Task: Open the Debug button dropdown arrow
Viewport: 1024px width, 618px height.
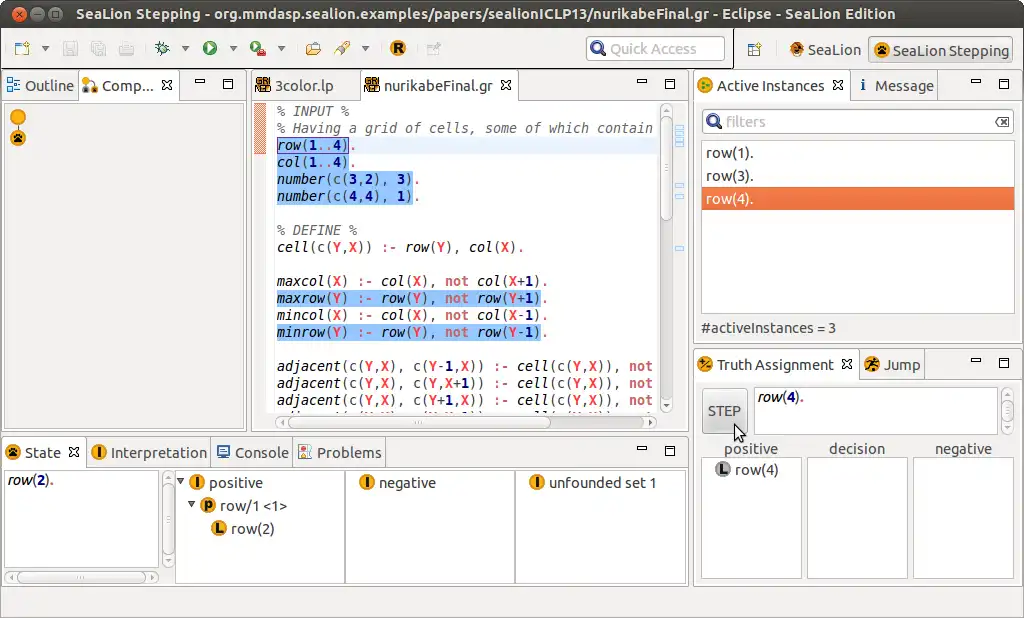Action: 185,48
